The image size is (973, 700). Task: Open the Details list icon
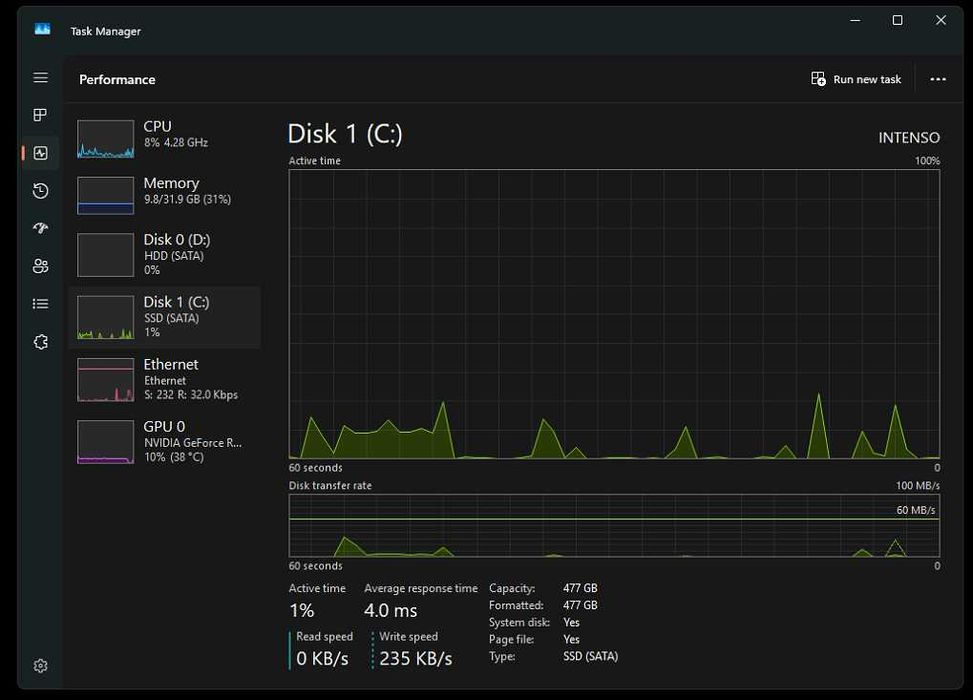[40, 303]
